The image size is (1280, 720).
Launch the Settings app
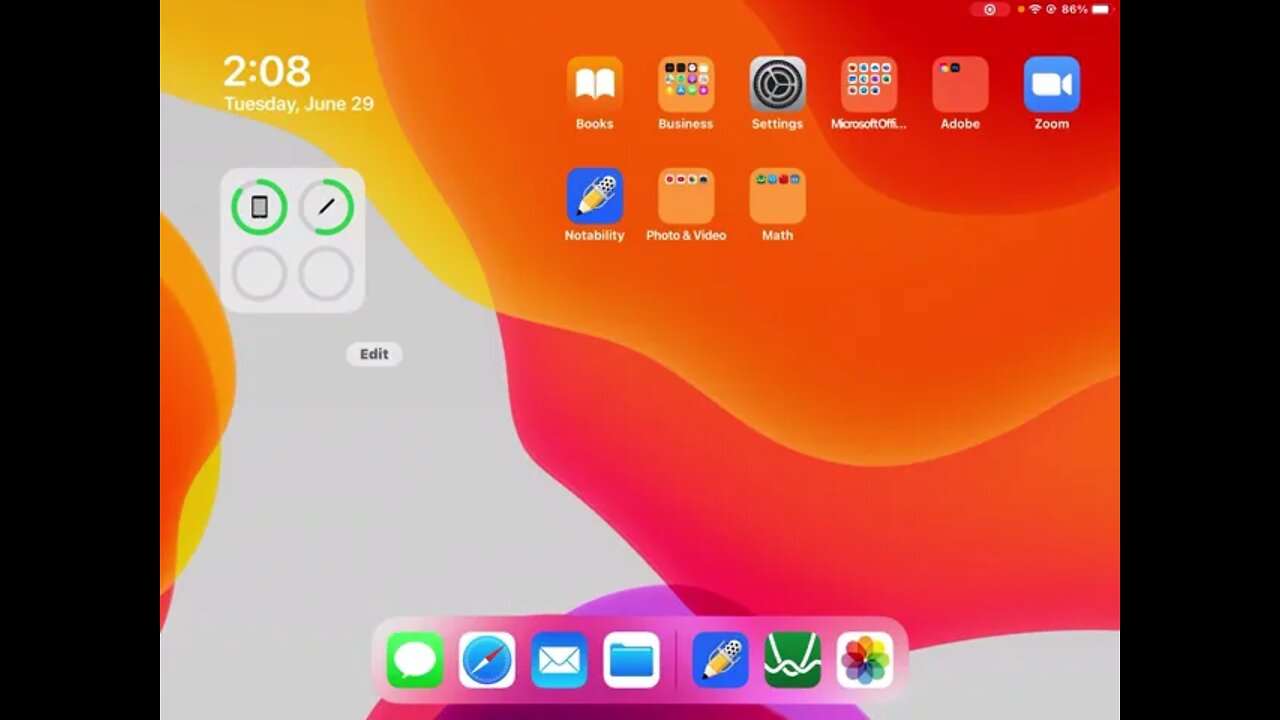point(777,84)
